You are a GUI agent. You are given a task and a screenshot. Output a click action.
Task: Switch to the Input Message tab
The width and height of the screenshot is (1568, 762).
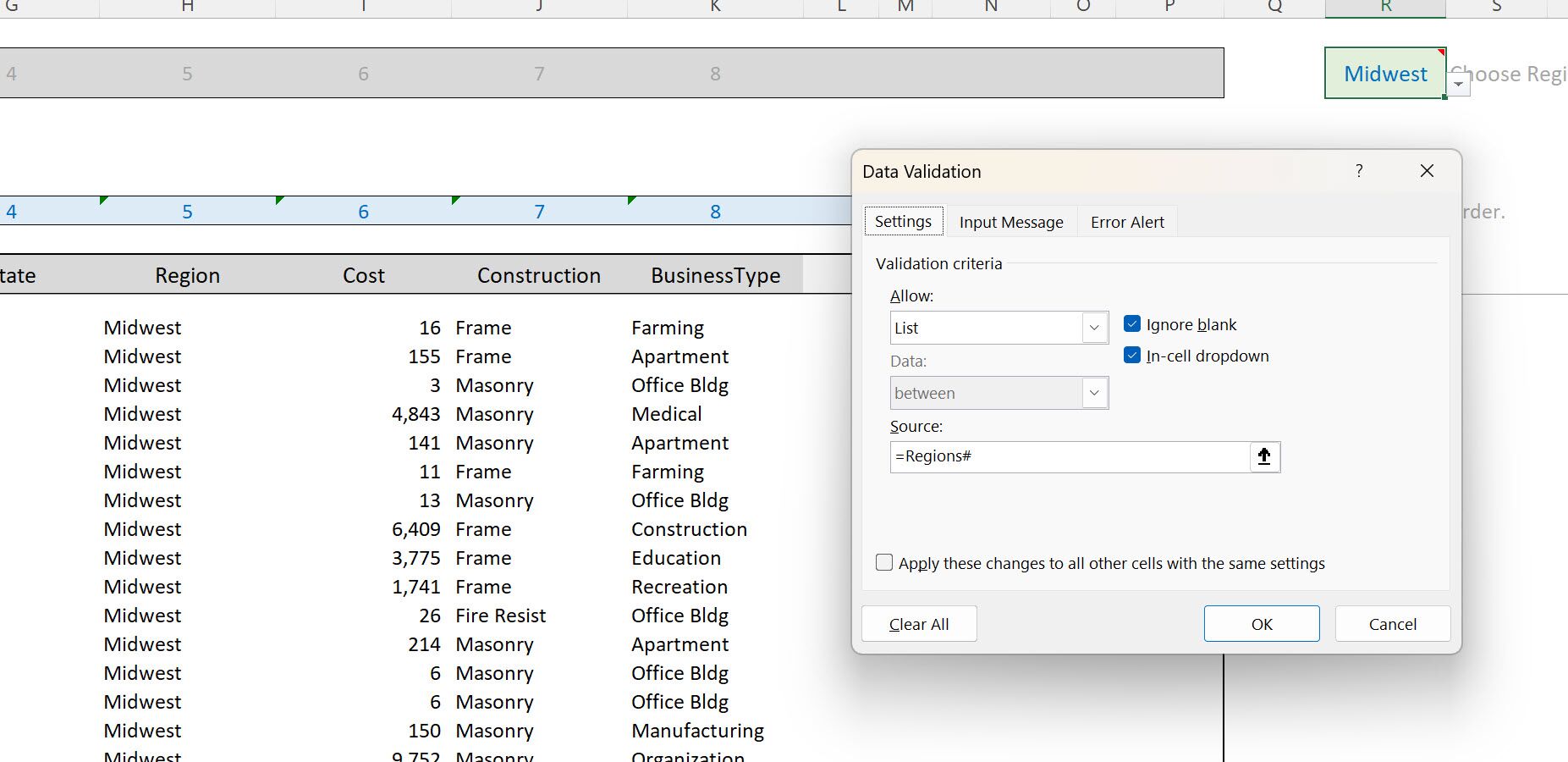(1010, 221)
